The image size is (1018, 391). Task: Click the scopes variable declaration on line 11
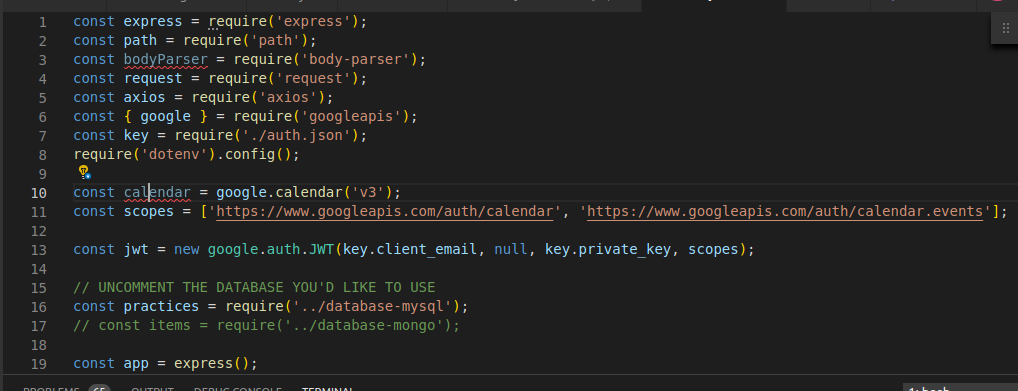click(x=149, y=212)
